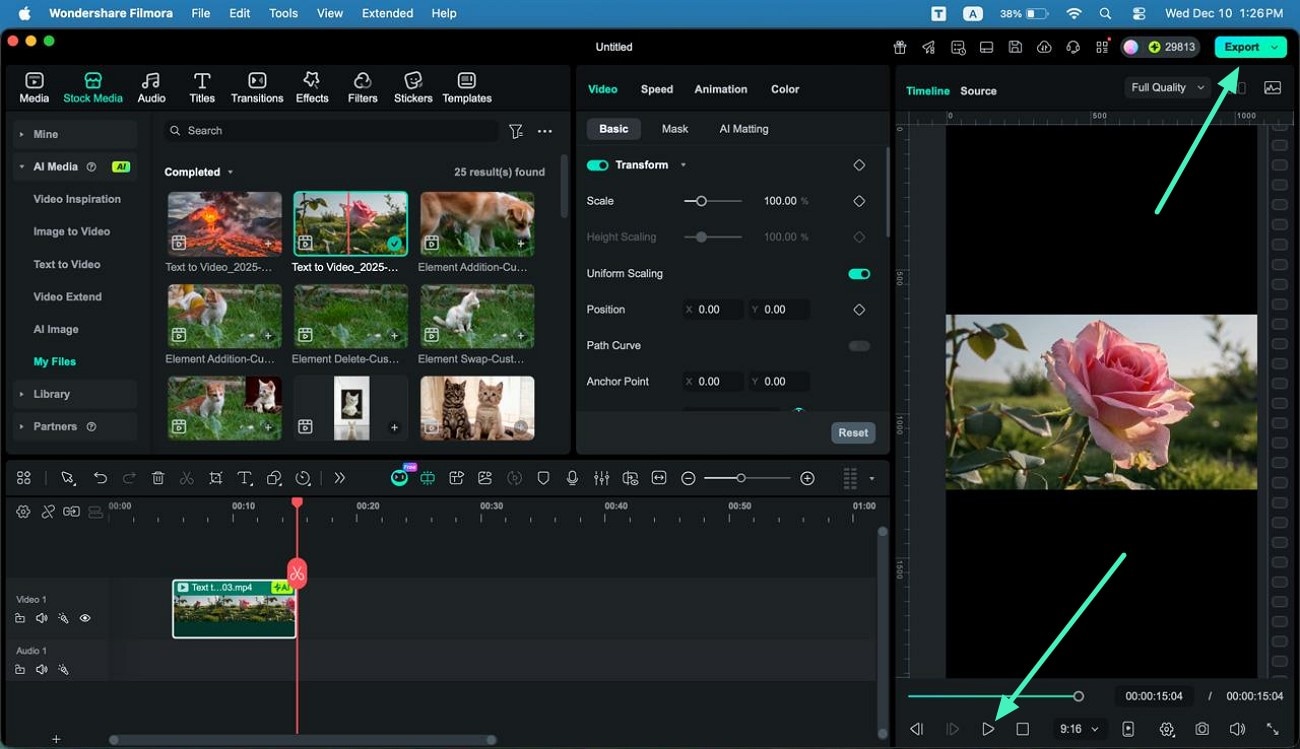This screenshot has width=1300, height=749.
Task: Open the Extended menu in the menu bar
Action: tap(387, 13)
